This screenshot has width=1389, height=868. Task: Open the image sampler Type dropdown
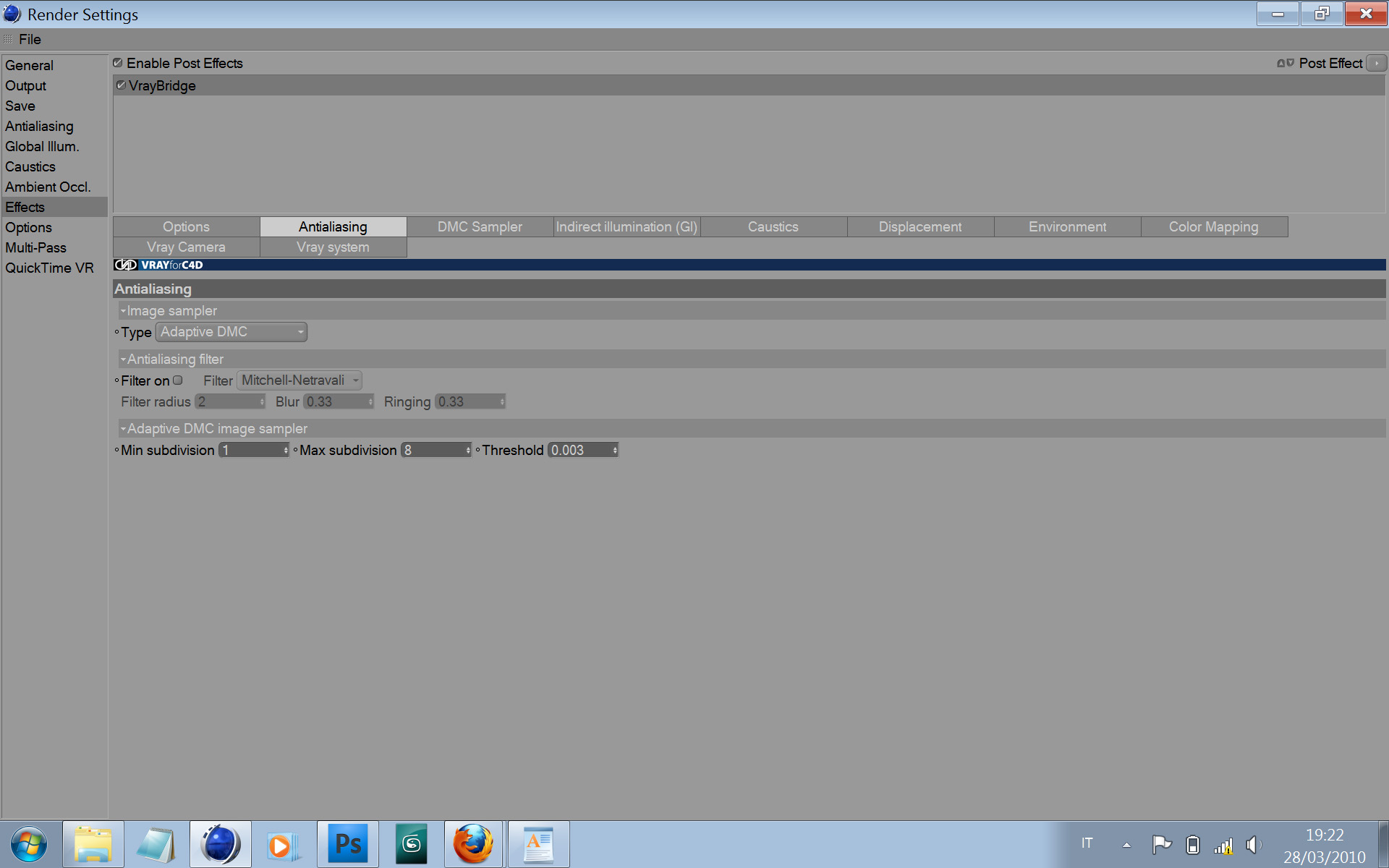click(x=231, y=332)
